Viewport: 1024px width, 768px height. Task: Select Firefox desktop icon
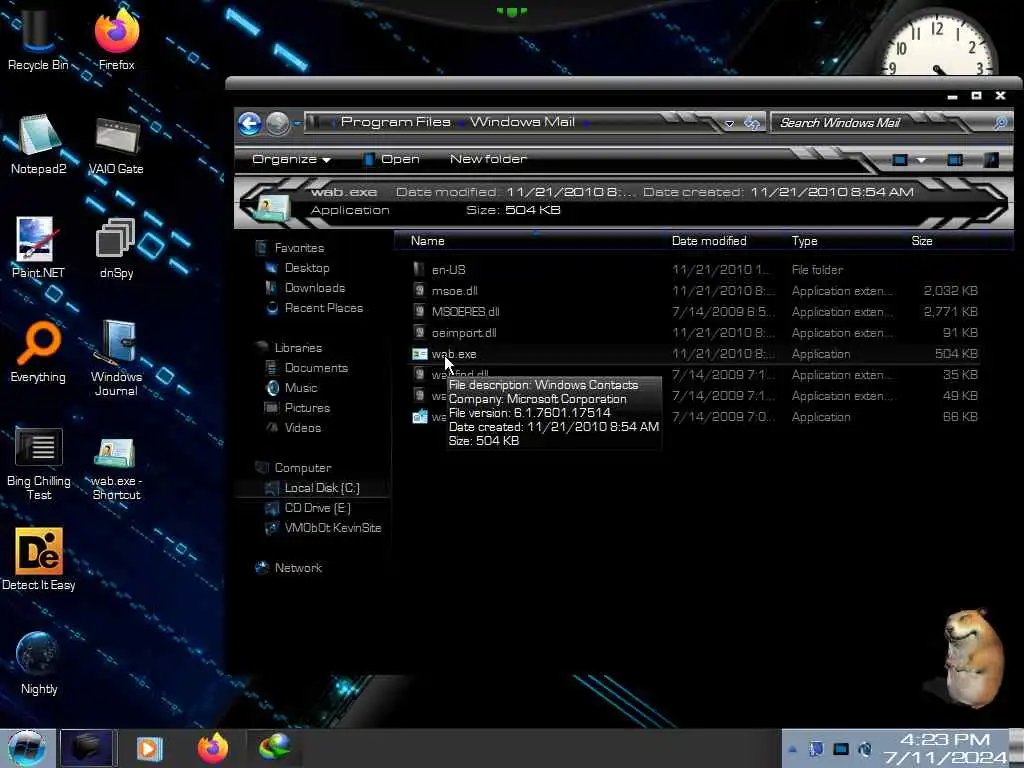(116, 40)
